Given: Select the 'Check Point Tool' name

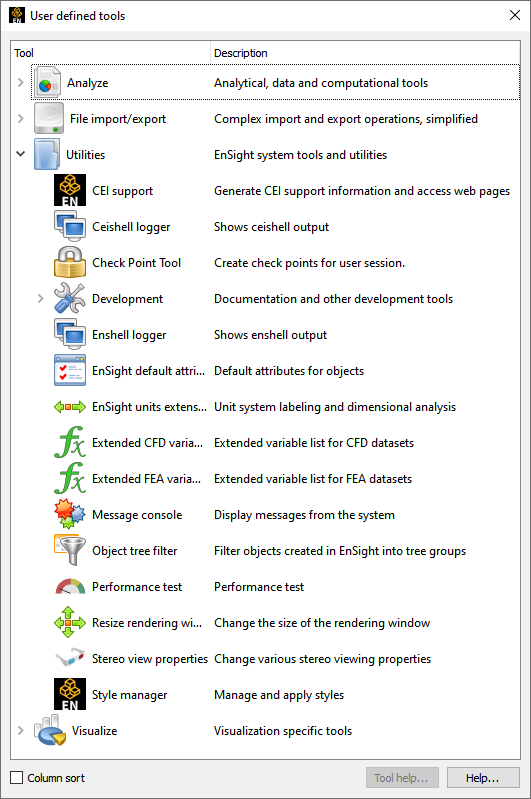Looking at the screenshot, I should [137, 262].
